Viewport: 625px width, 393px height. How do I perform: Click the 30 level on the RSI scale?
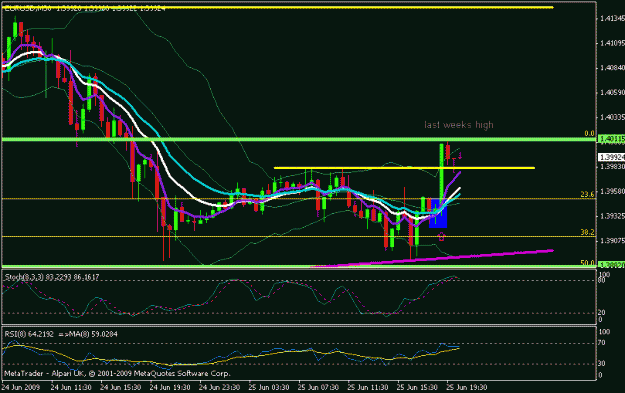[x=602, y=363]
